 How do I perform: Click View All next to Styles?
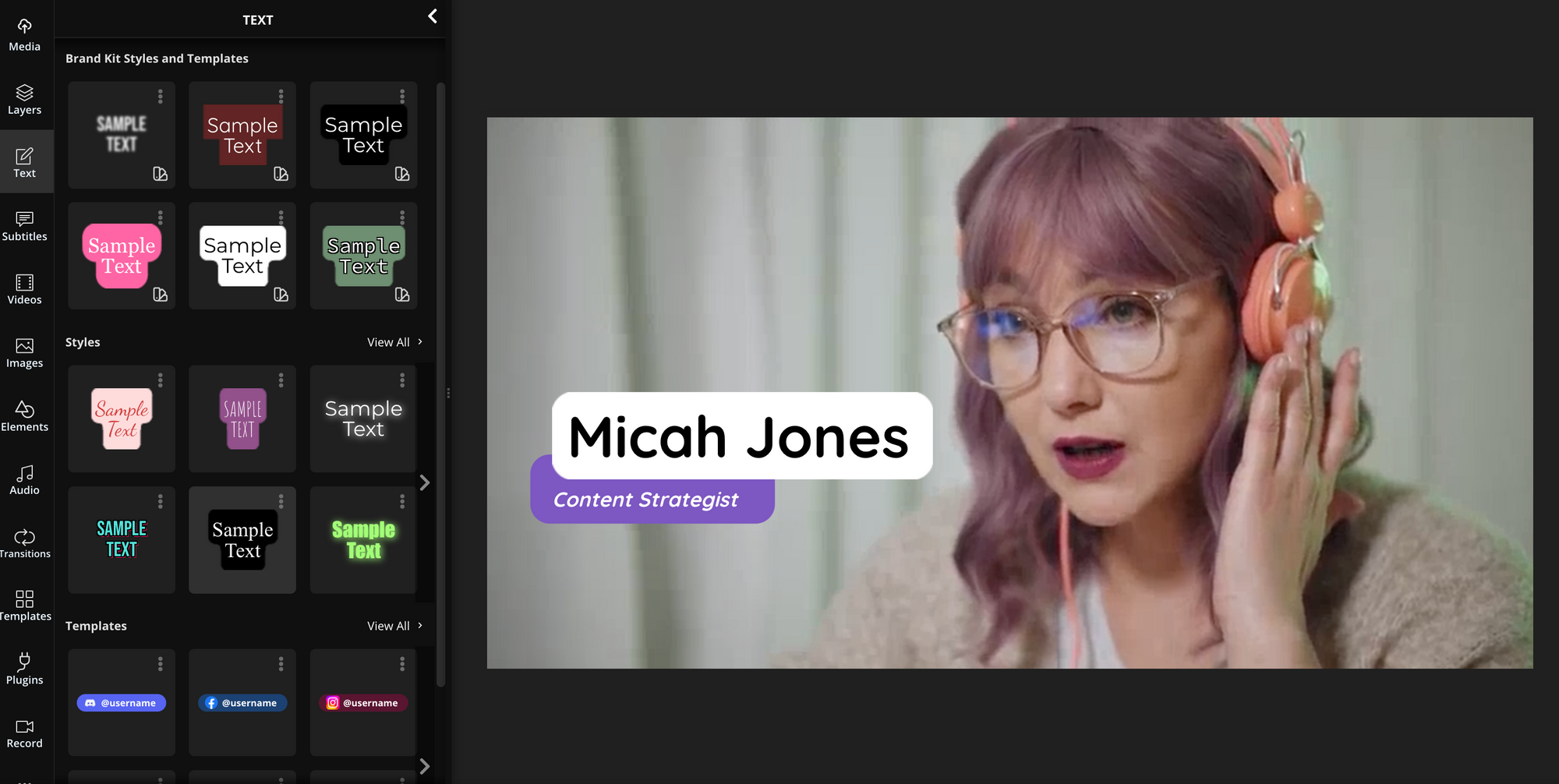[x=394, y=342]
